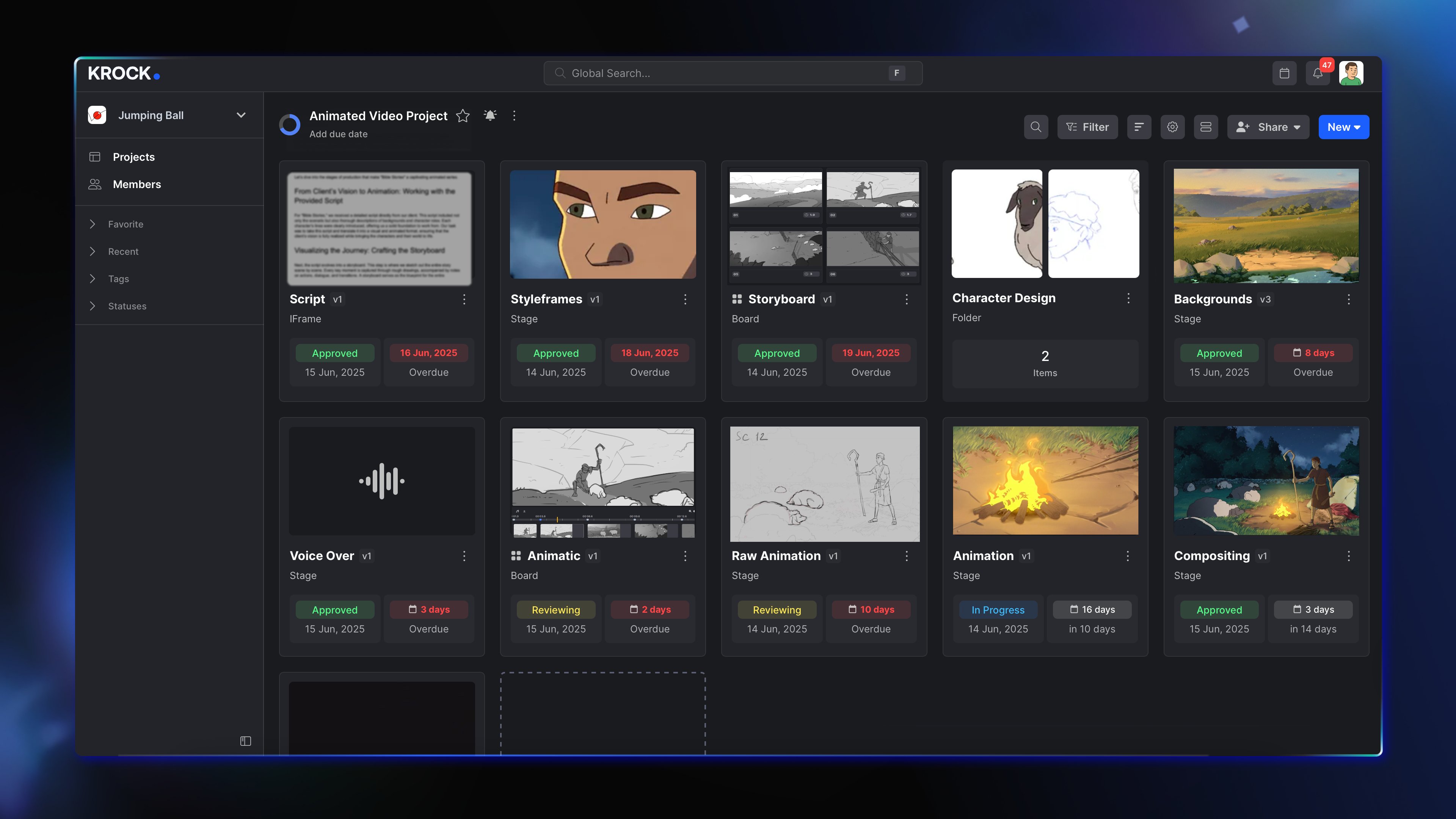Open project settings gear icon
The height and width of the screenshot is (819, 1456).
pos(1172,127)
